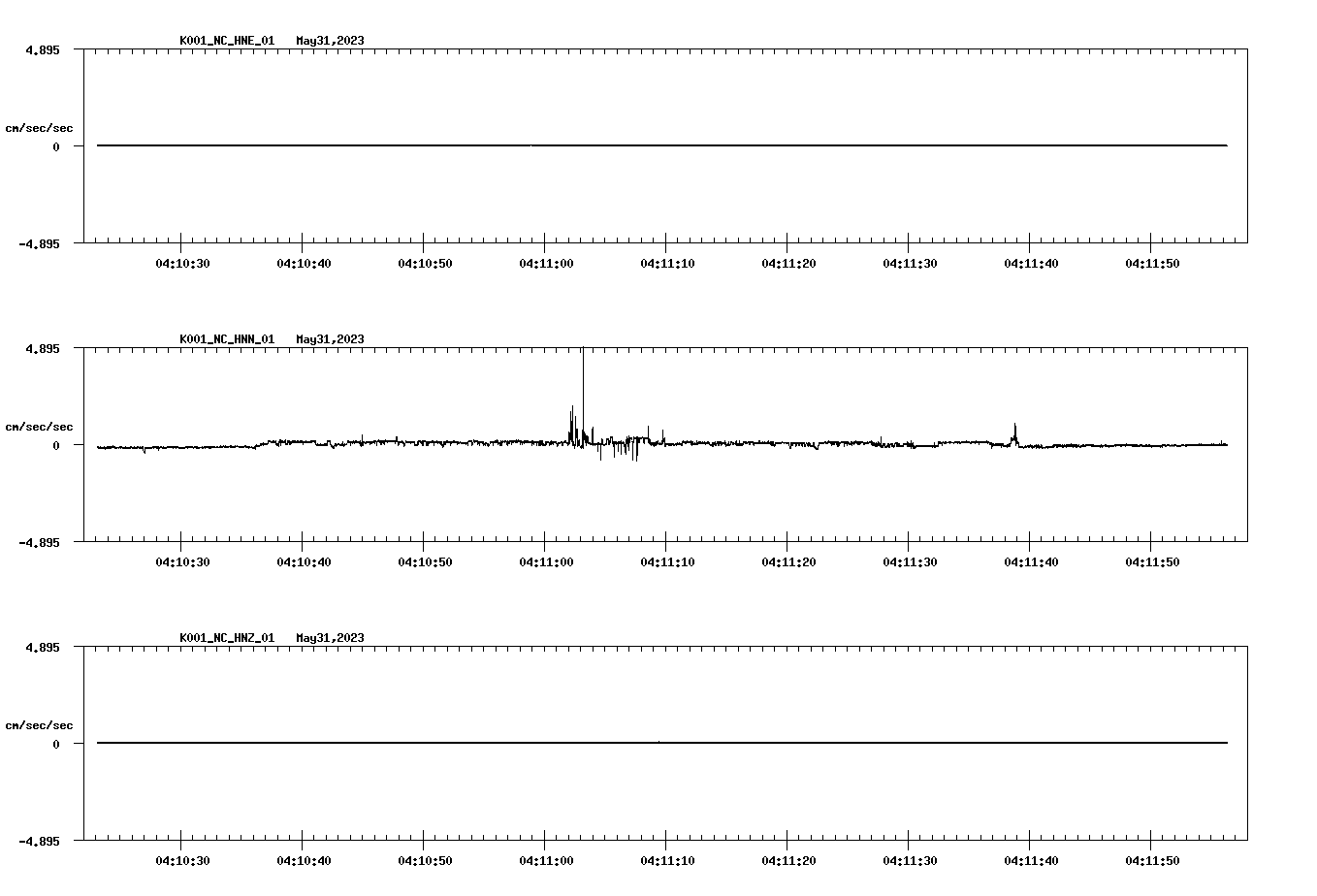This screenshot has height=896, width=1317.
Task: Click the 04:11:00 tick label on the top axis
Action: coord(547,263)
